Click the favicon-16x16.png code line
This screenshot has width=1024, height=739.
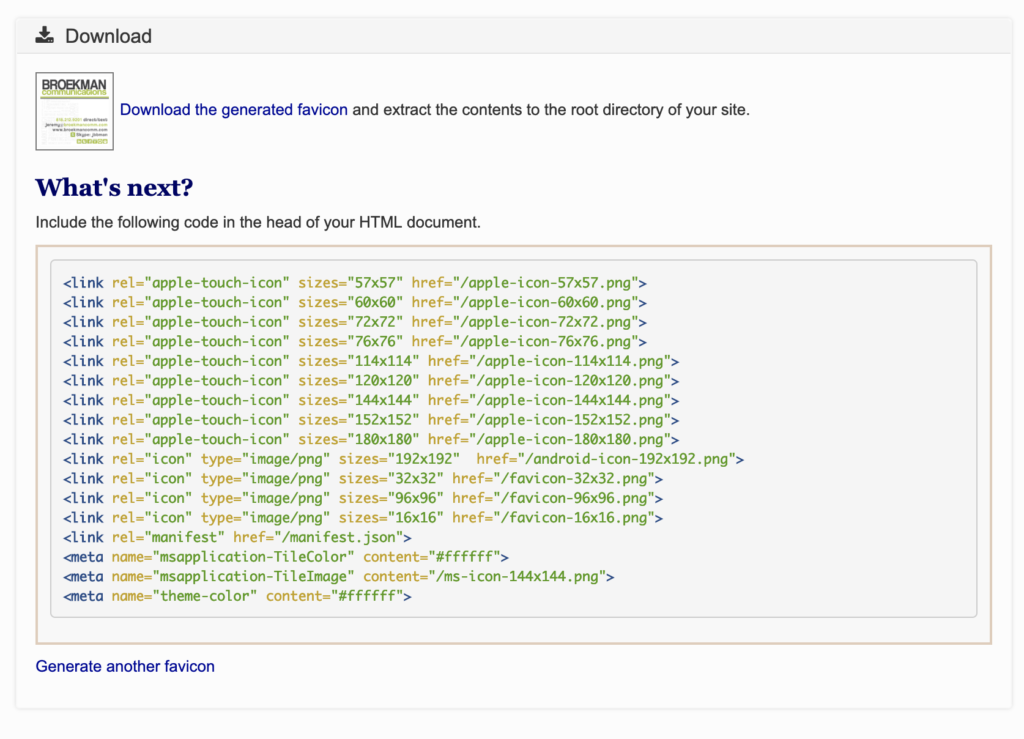363,518
